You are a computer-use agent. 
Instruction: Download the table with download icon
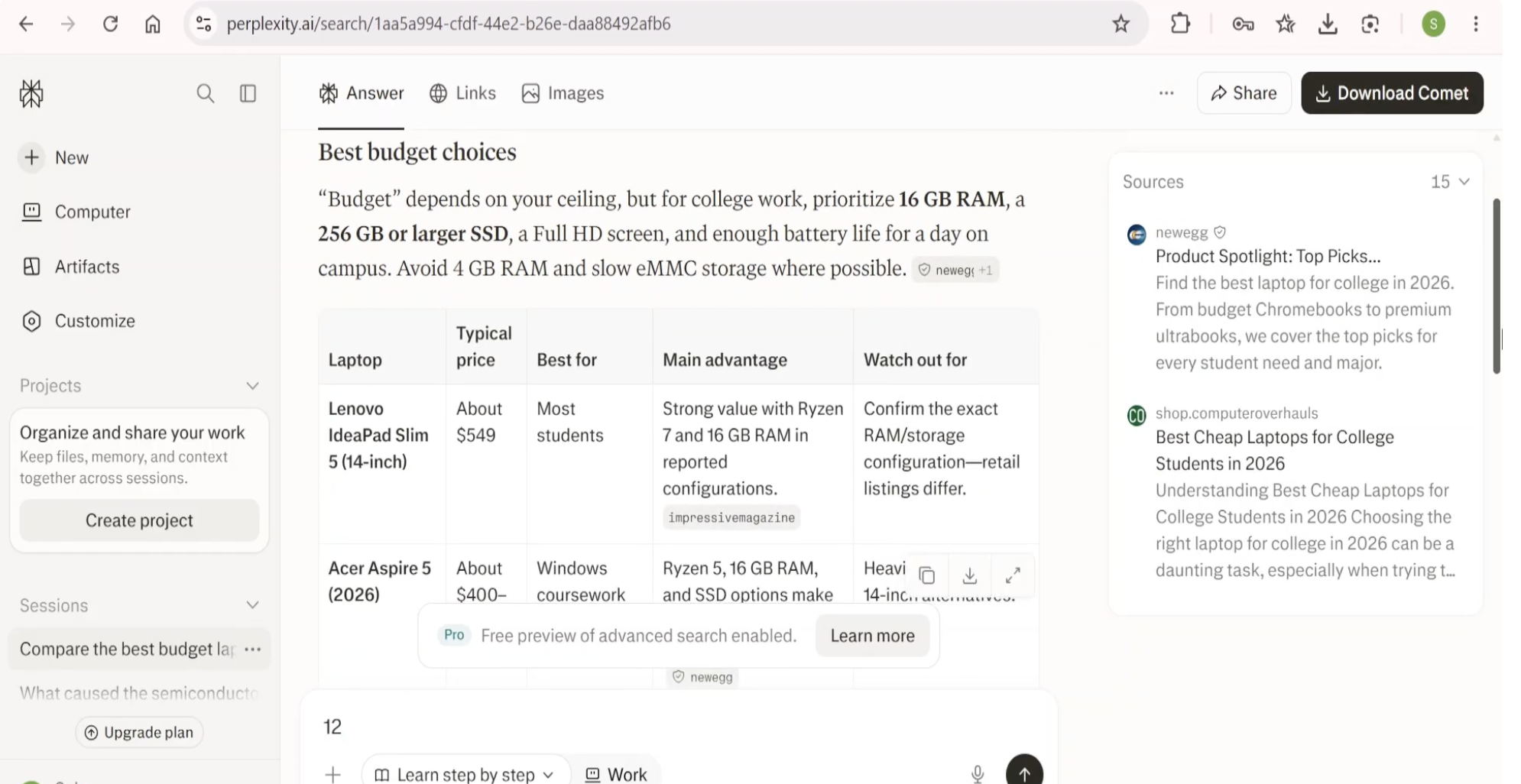970,575
